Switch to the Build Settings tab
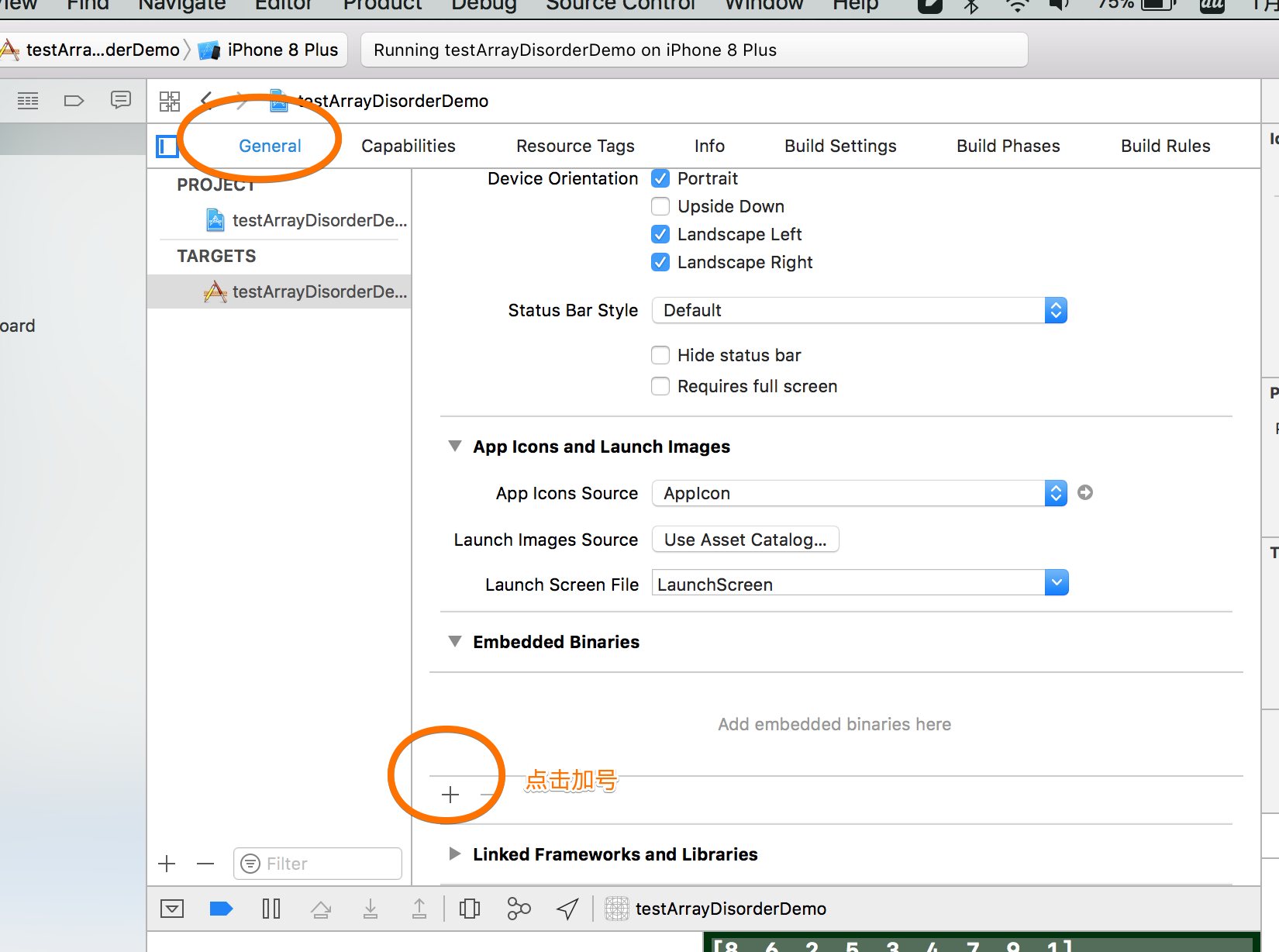Viewport: 1279px width, 952px height. pos(840,146)
